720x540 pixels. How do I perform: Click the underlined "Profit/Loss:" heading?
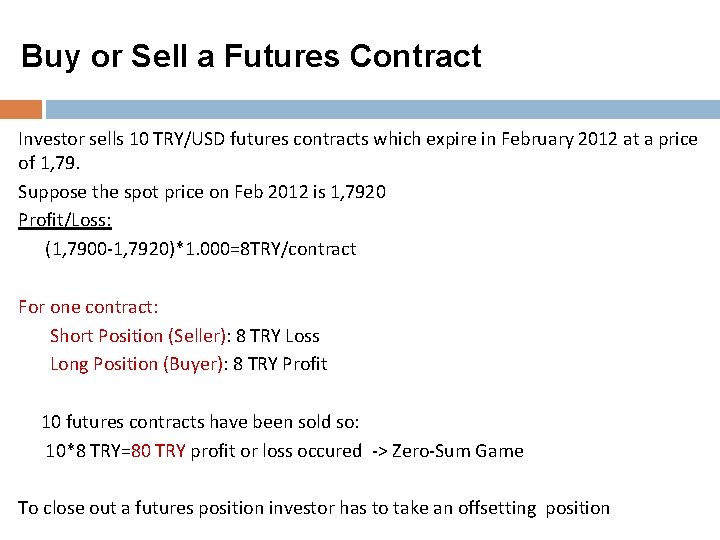click(65, 219)
